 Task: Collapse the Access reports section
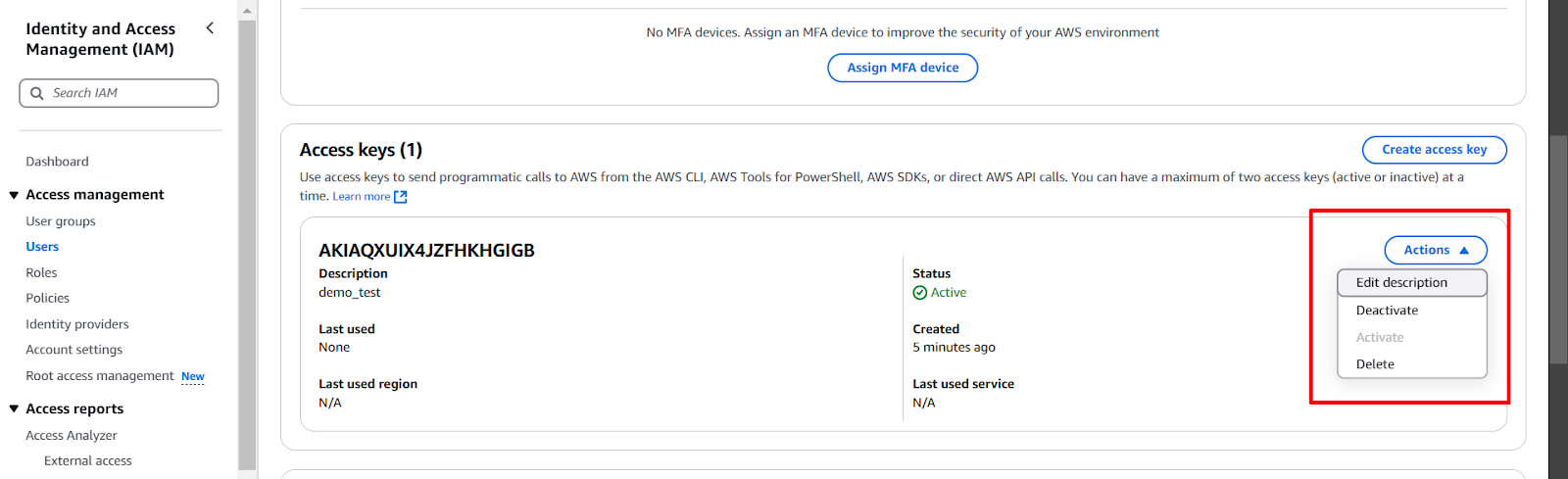click(14, 409)
